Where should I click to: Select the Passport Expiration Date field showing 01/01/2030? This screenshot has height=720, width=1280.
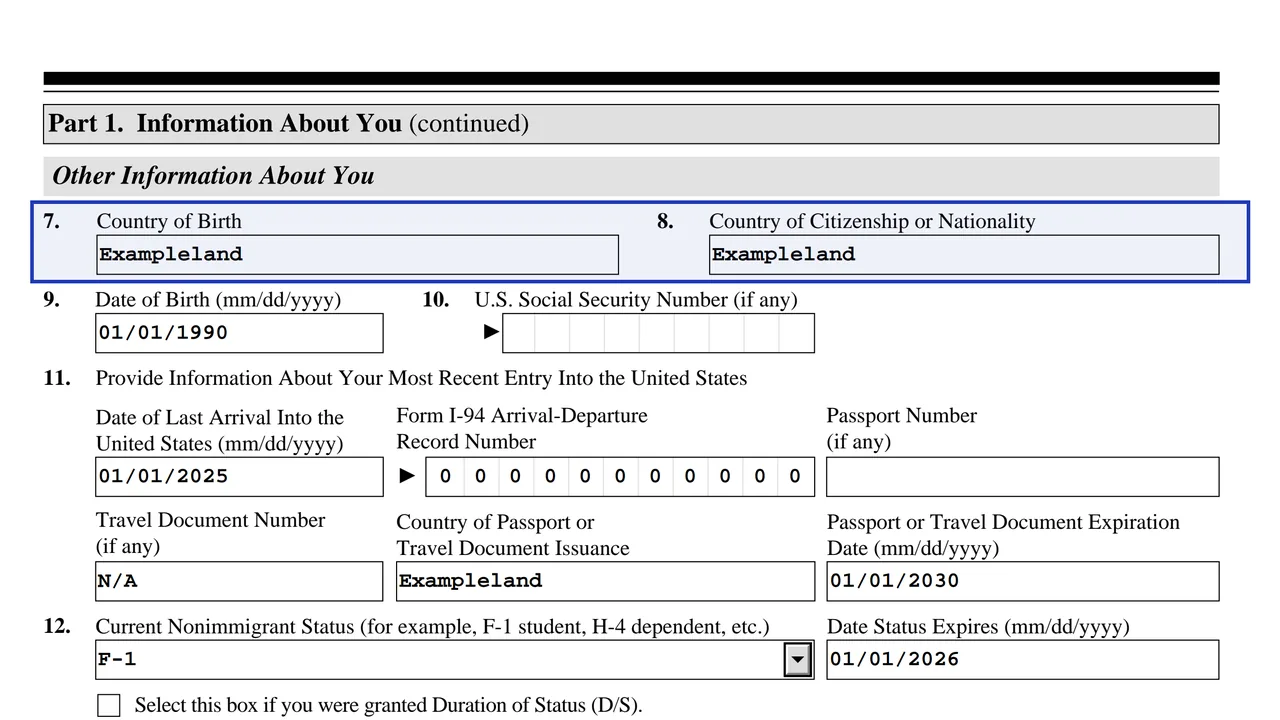[x=1023, y=581]
